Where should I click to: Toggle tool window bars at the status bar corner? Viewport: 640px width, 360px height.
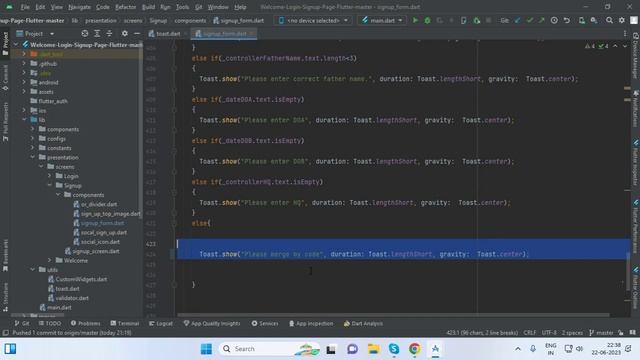point(5,333)
